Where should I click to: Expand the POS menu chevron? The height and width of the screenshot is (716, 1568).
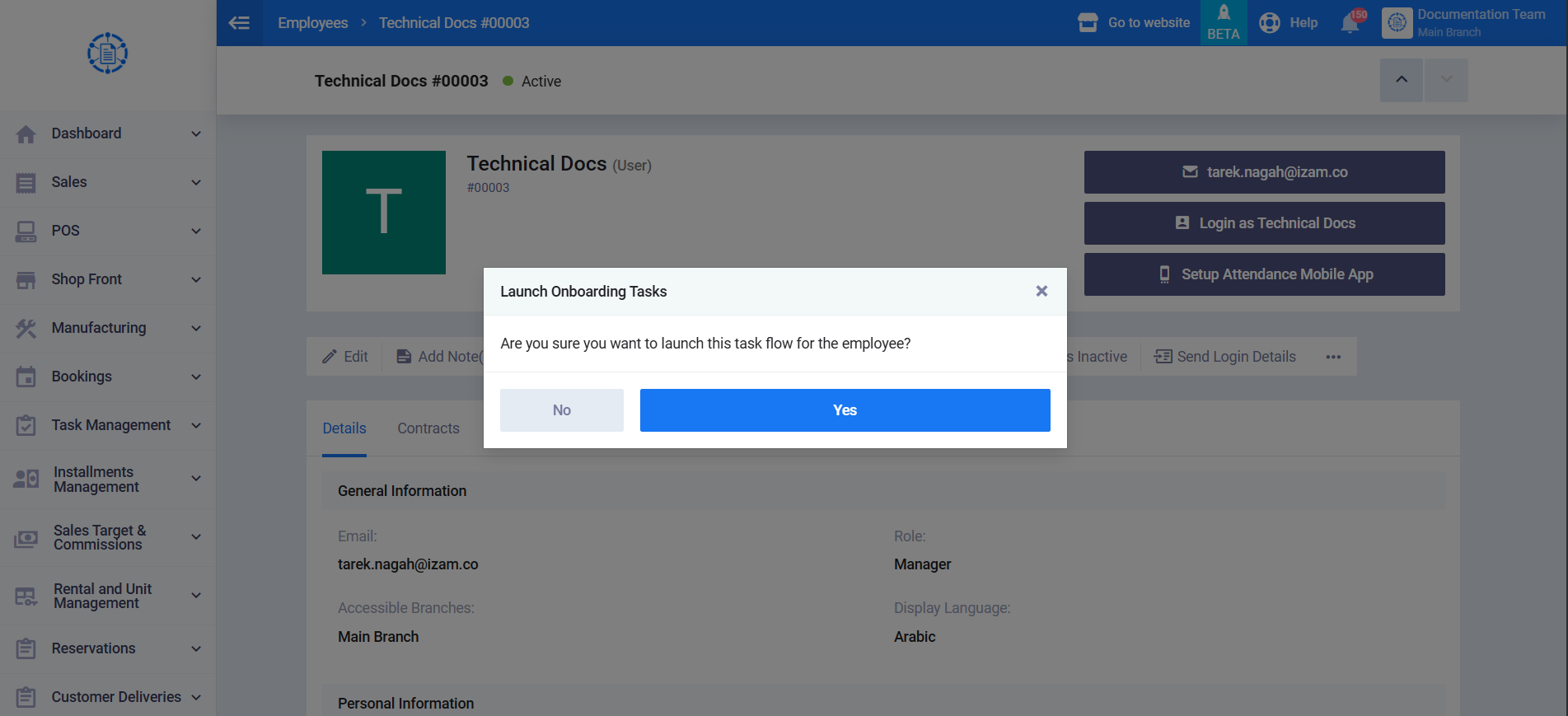point(196,231)
